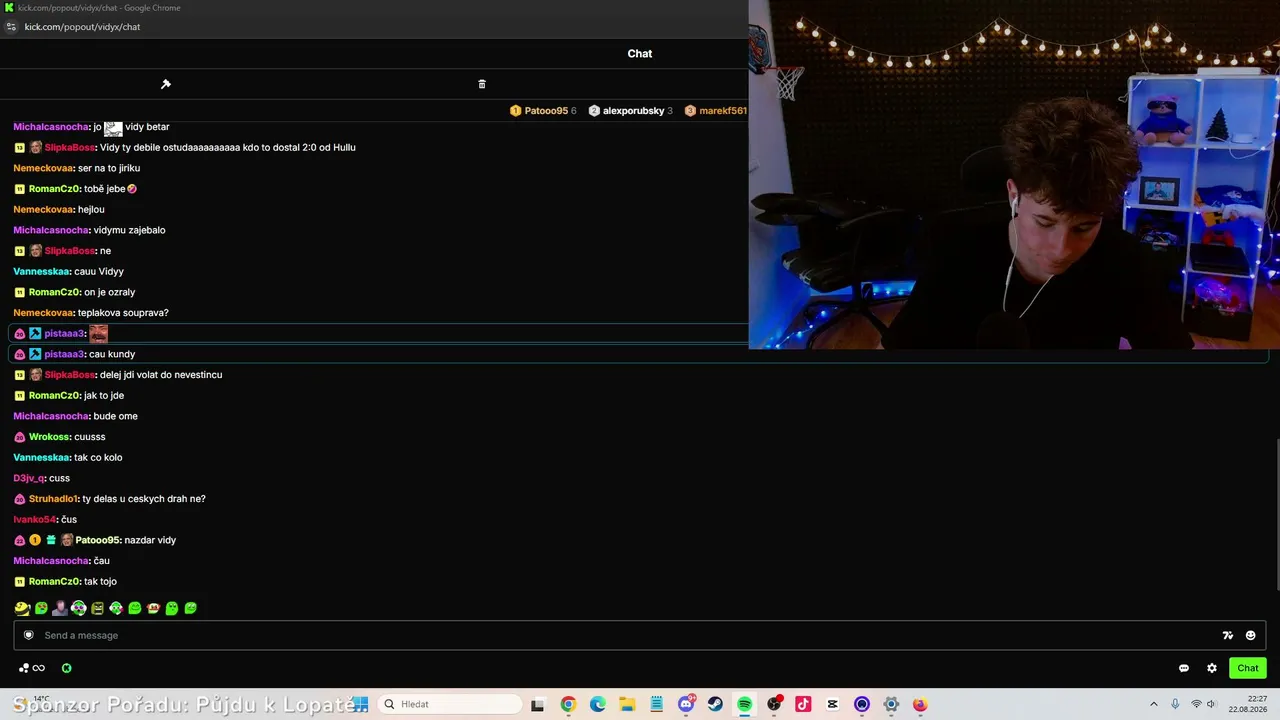1280x720 pixels.
Task: Click username SlipkaBoss on 'ne' message
Action: click(69, 251)
